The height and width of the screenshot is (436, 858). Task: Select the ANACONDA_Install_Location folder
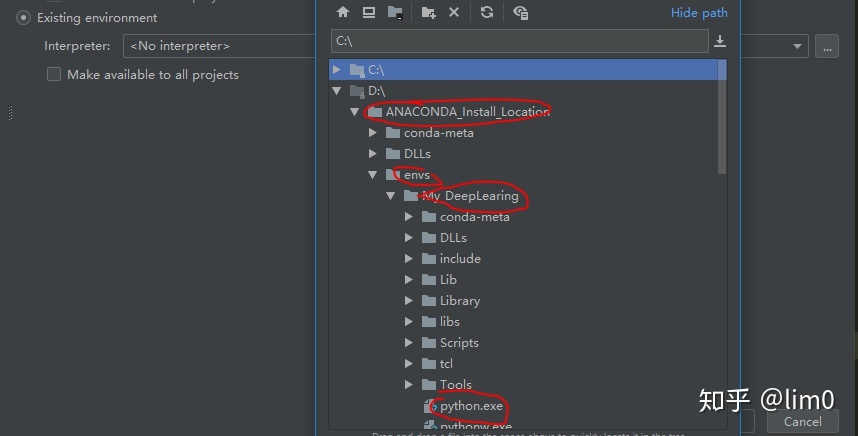(467, 112)
